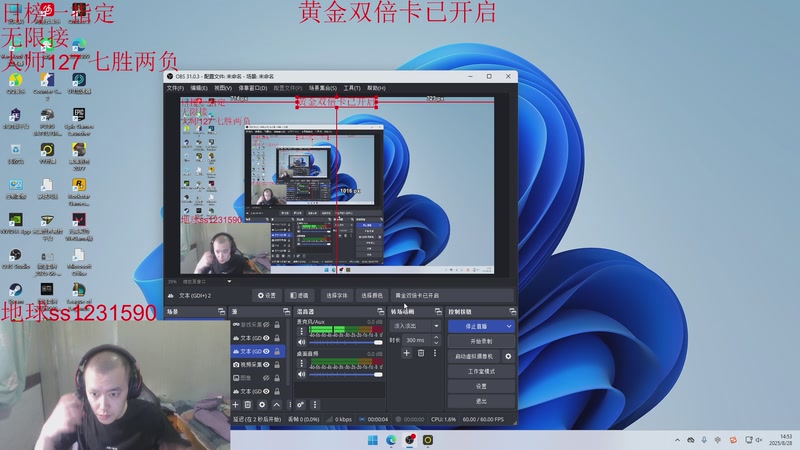Open the 文件(F) menu
The height and width of the screenshot is (450, 800).
pyautogui.click(x=175, y=88)
